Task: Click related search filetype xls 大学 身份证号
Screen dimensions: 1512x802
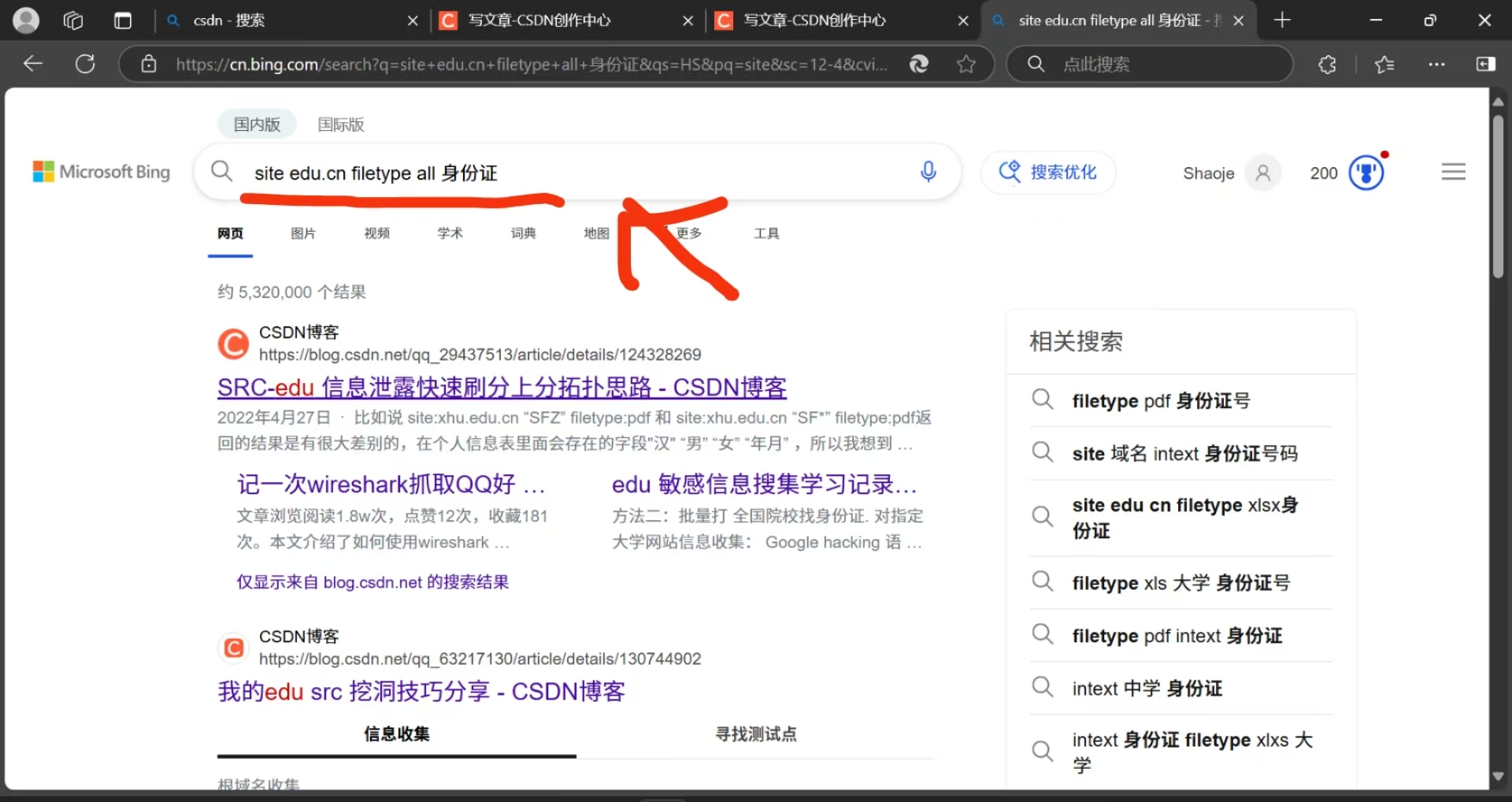Action: coord(1182,582)
